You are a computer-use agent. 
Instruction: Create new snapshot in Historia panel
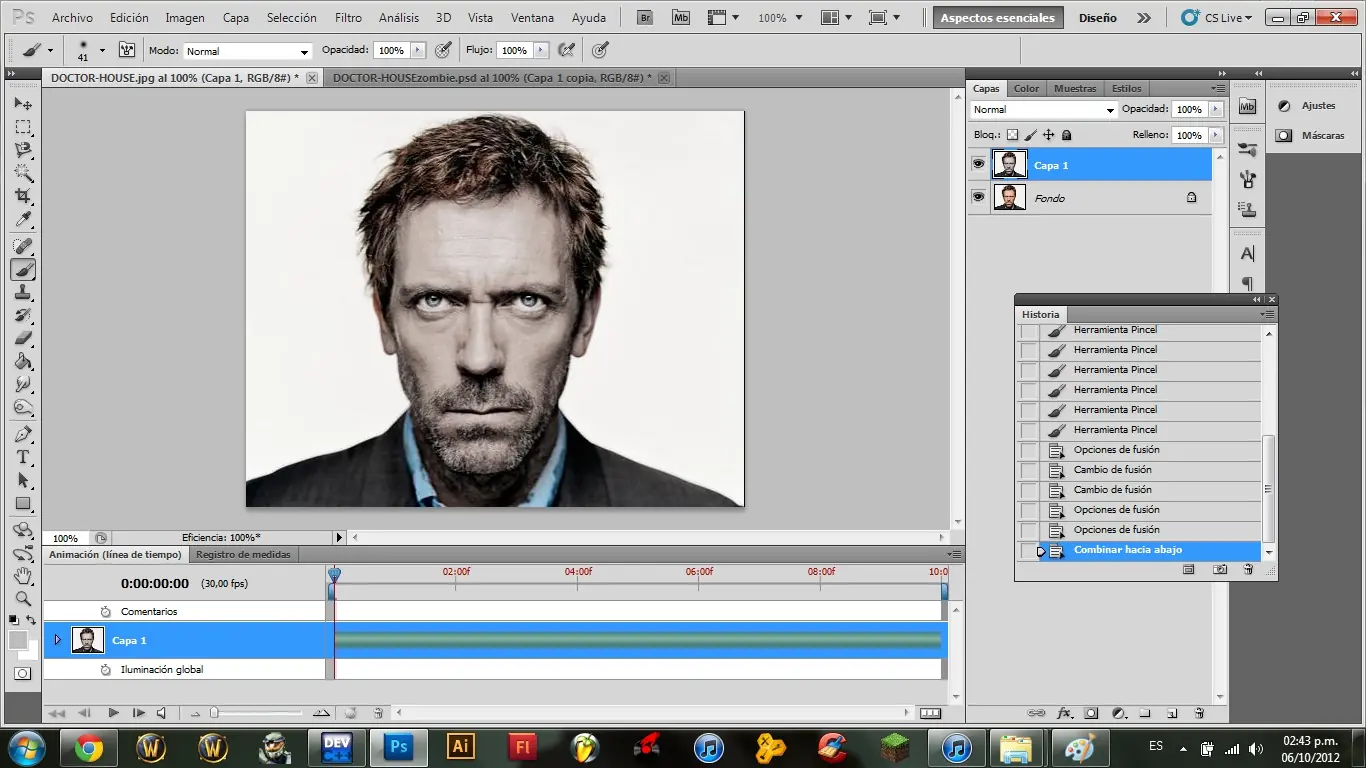[x=1219, y=569]
